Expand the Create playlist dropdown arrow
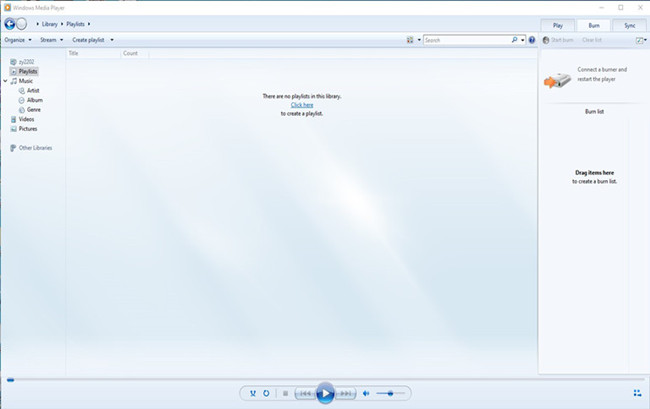Image resolution: width=650 pixels, height=409 pixels. point(112,40)
